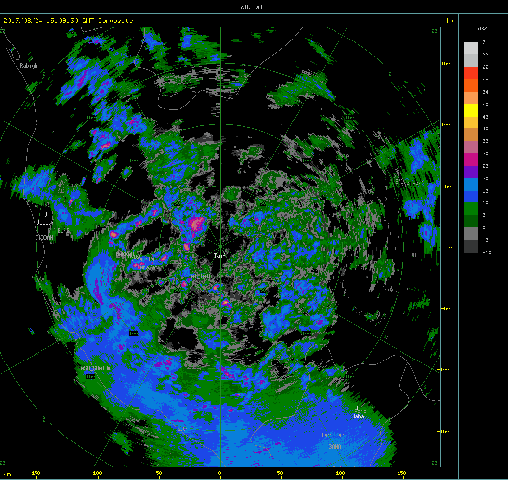Click the magenta legend swatch above the purple
This screenshot has width=508, height=480.
471,159
